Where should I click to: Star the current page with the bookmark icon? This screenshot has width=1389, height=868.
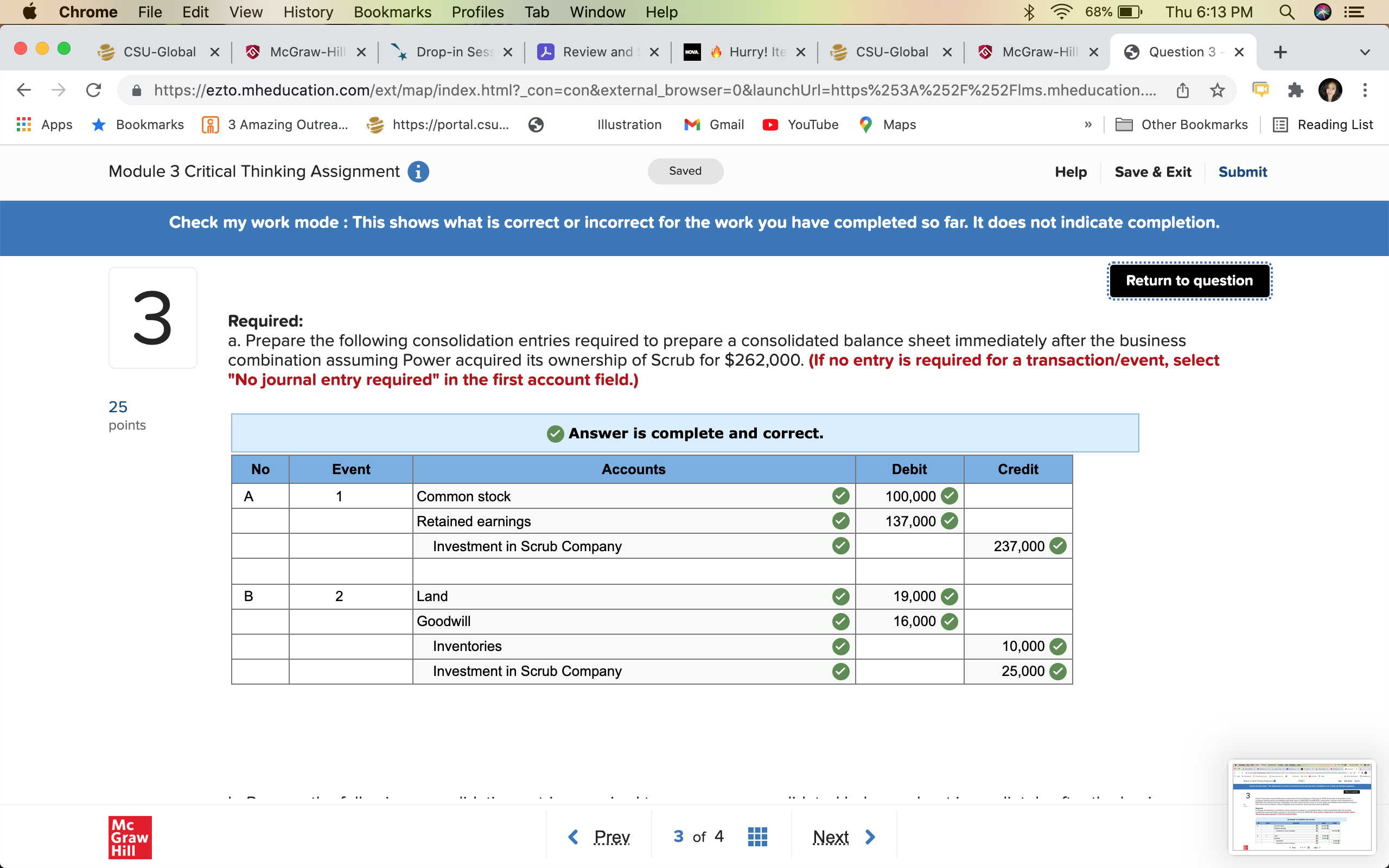(x=1216, y=90)
